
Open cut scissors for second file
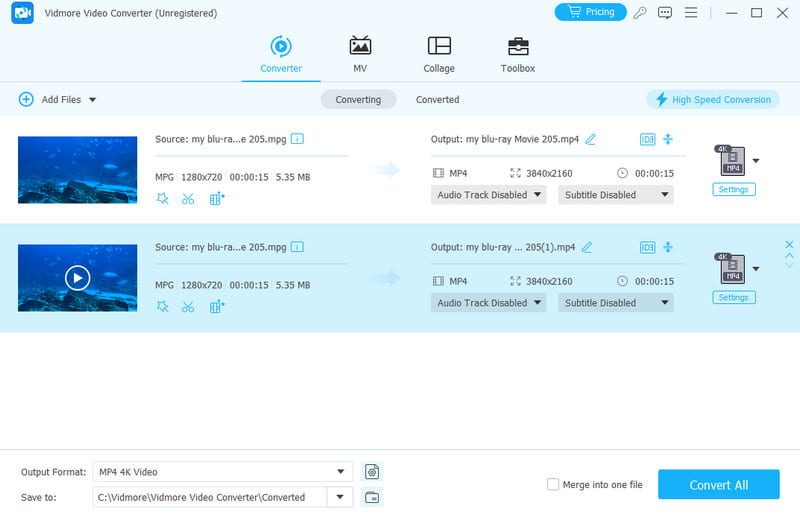pyautogui.click(x=188, y=307)
